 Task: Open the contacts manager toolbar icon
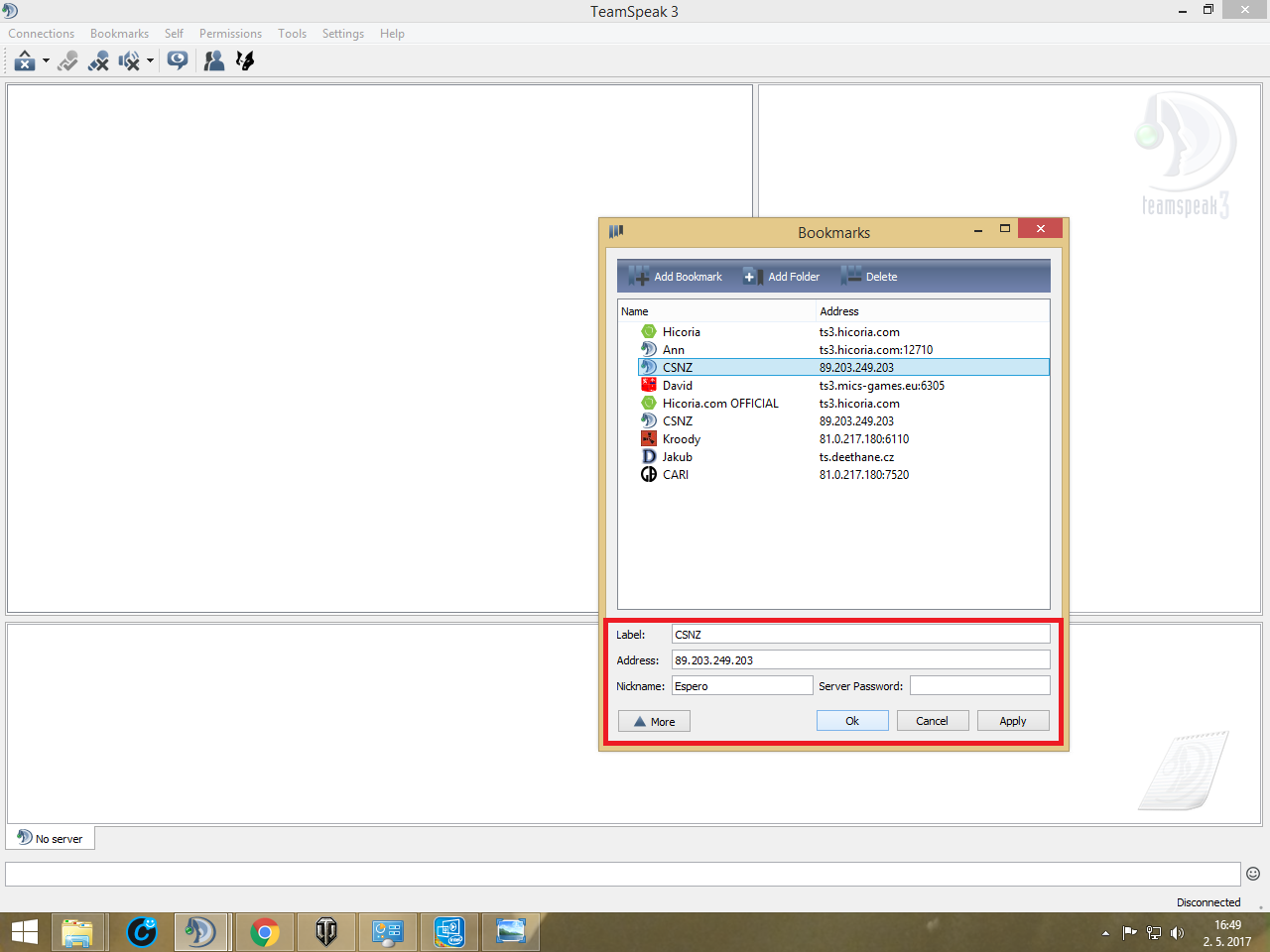213,61
